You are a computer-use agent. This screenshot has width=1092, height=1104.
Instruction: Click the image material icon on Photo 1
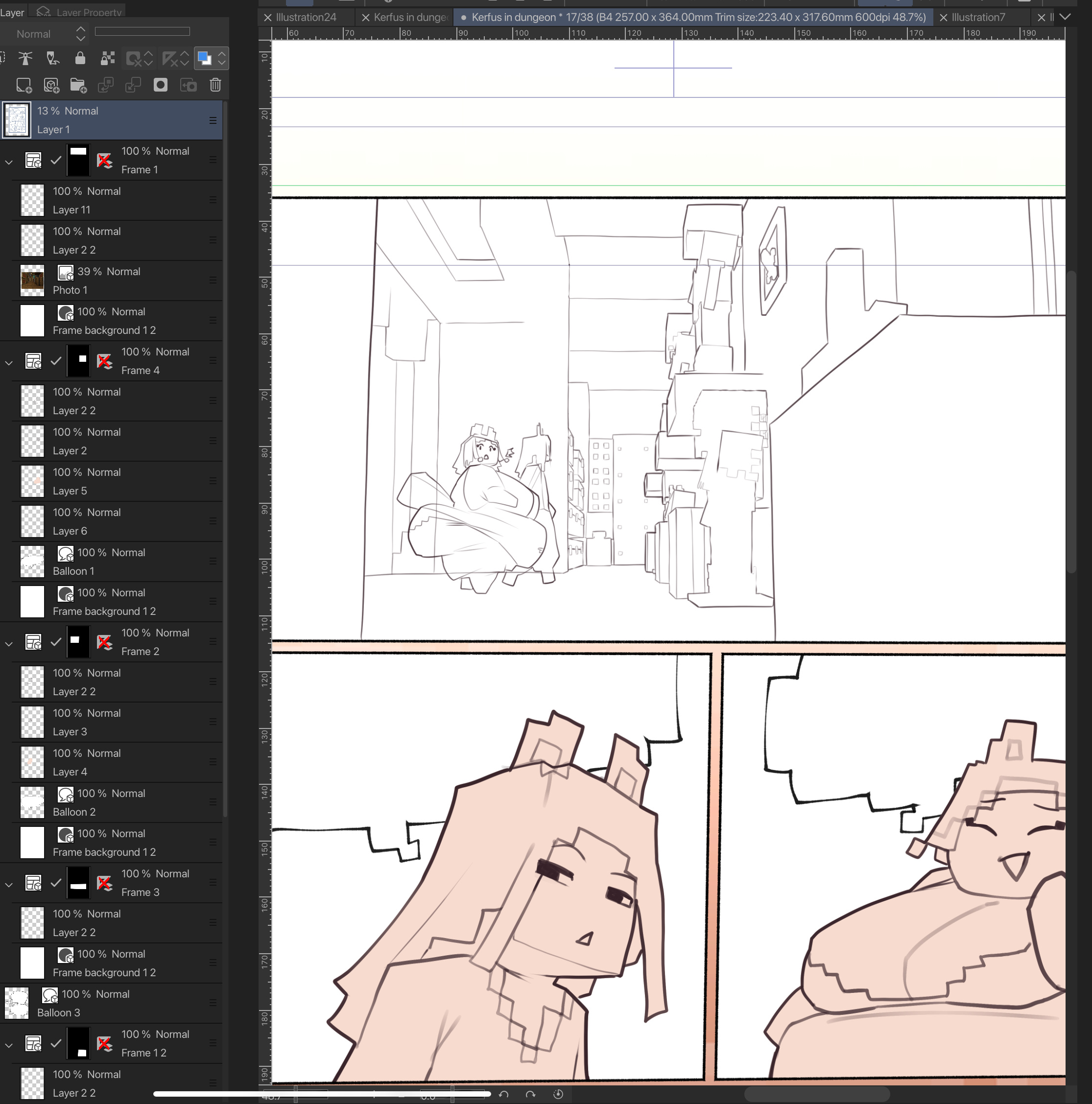pos(66,272)
